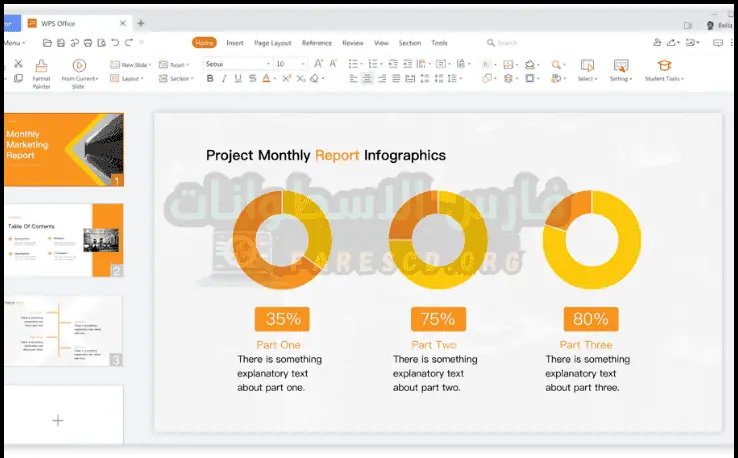Click the font color A swatch

266,78
